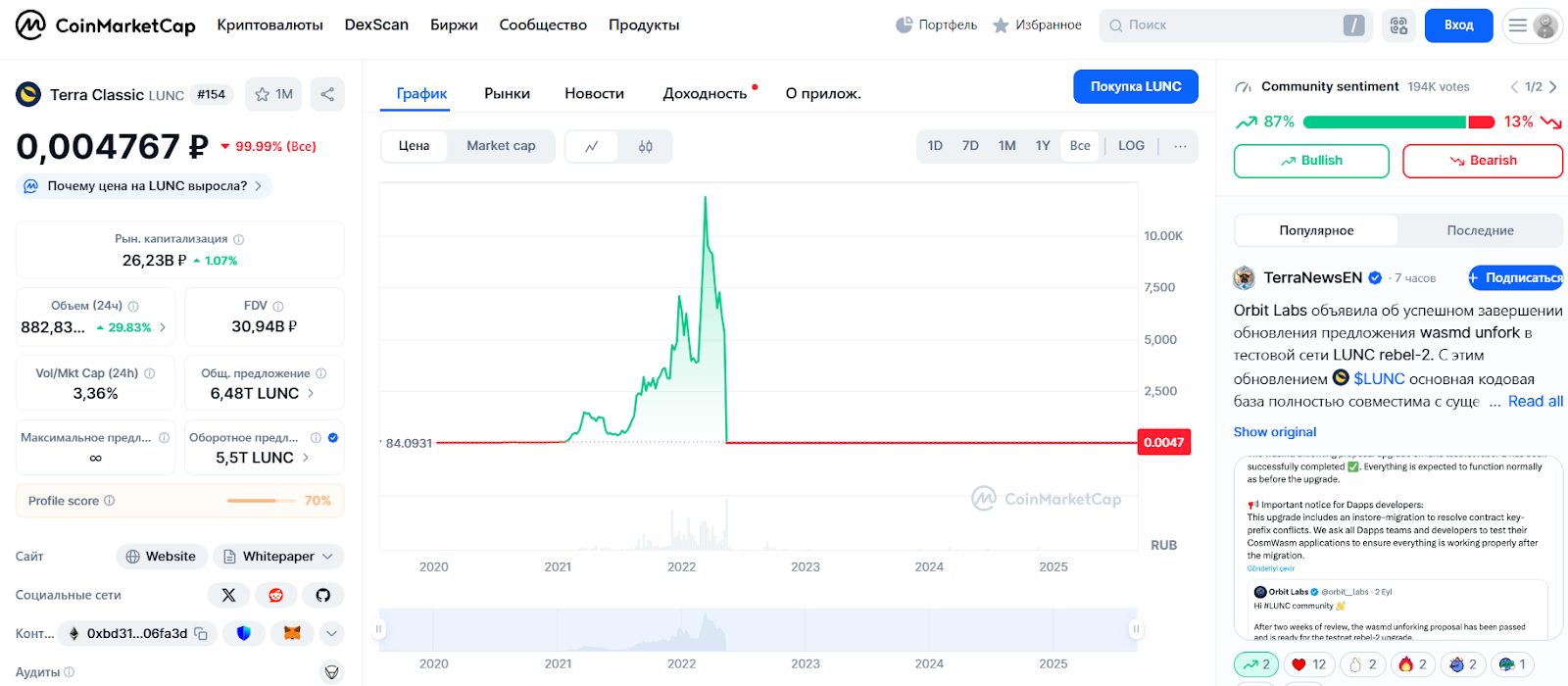Screen dimensions: 1568x686
Task: Click the share icon beside Terra Classic
Action: 327,94
